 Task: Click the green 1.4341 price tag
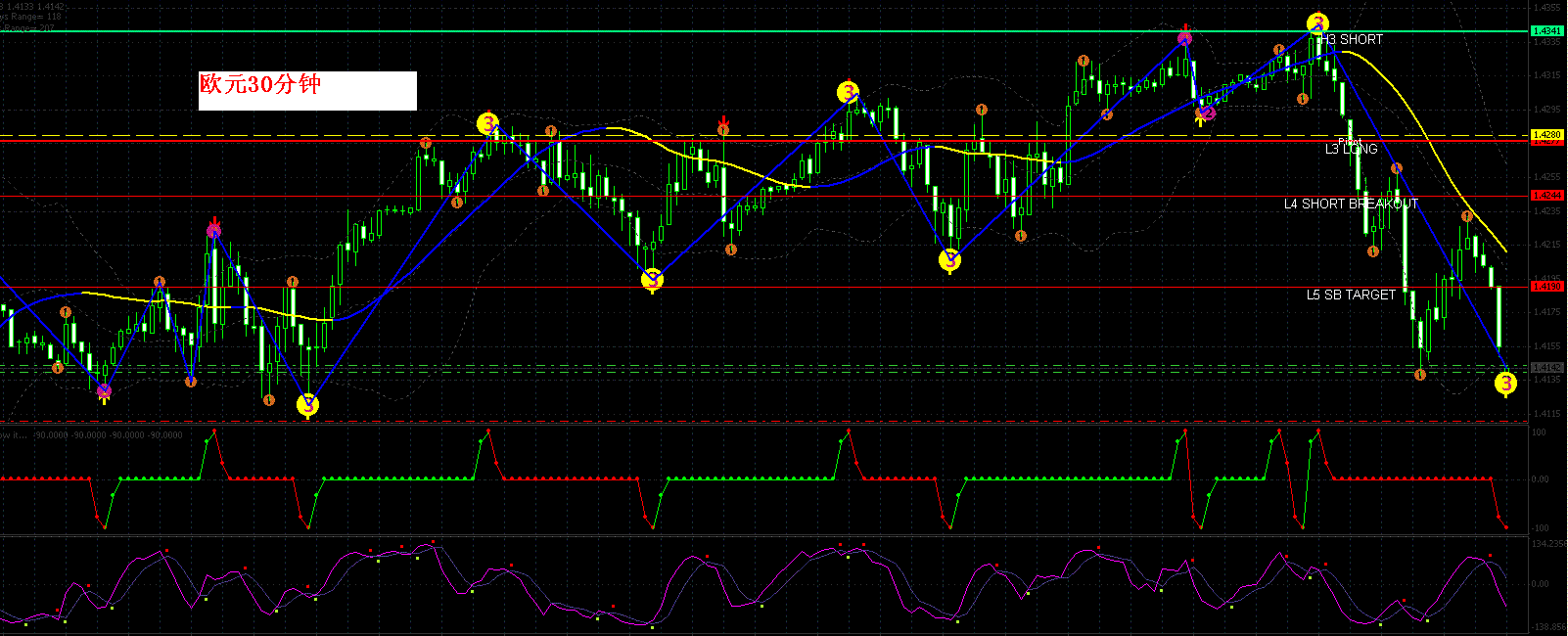coord(1547,31)
